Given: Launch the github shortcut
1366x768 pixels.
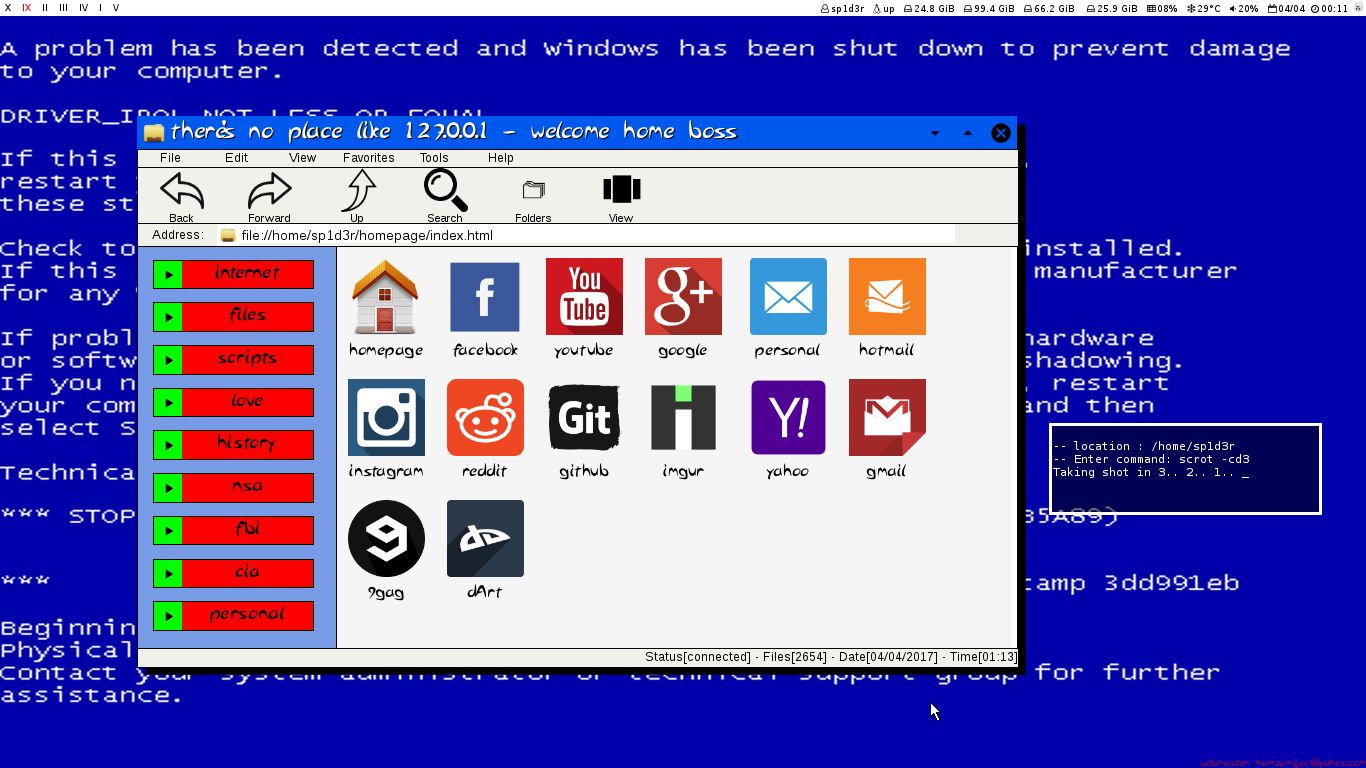Looking at the screenshot, I should (583, 418).
